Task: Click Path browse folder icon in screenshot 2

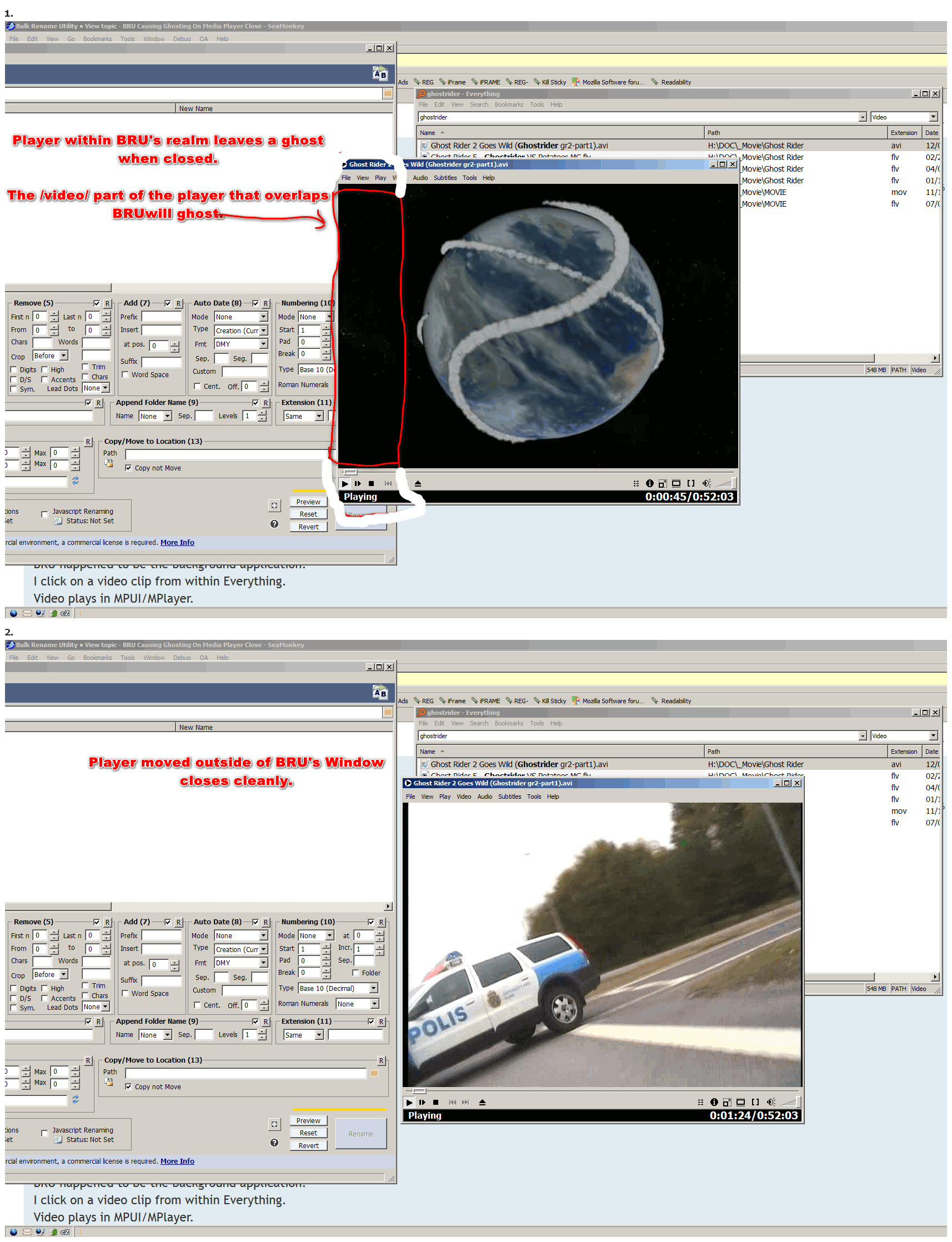Action: [374, 1073]
